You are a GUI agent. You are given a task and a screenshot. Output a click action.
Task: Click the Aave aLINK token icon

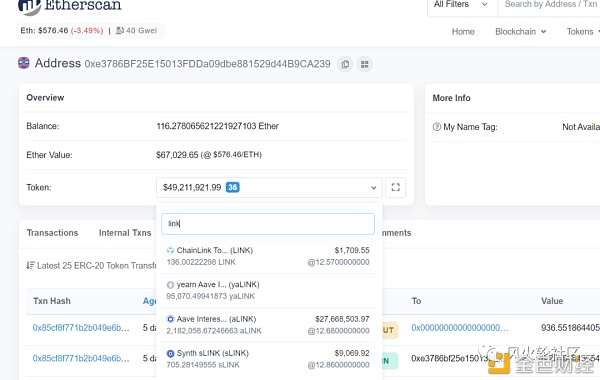pos(170,319)
